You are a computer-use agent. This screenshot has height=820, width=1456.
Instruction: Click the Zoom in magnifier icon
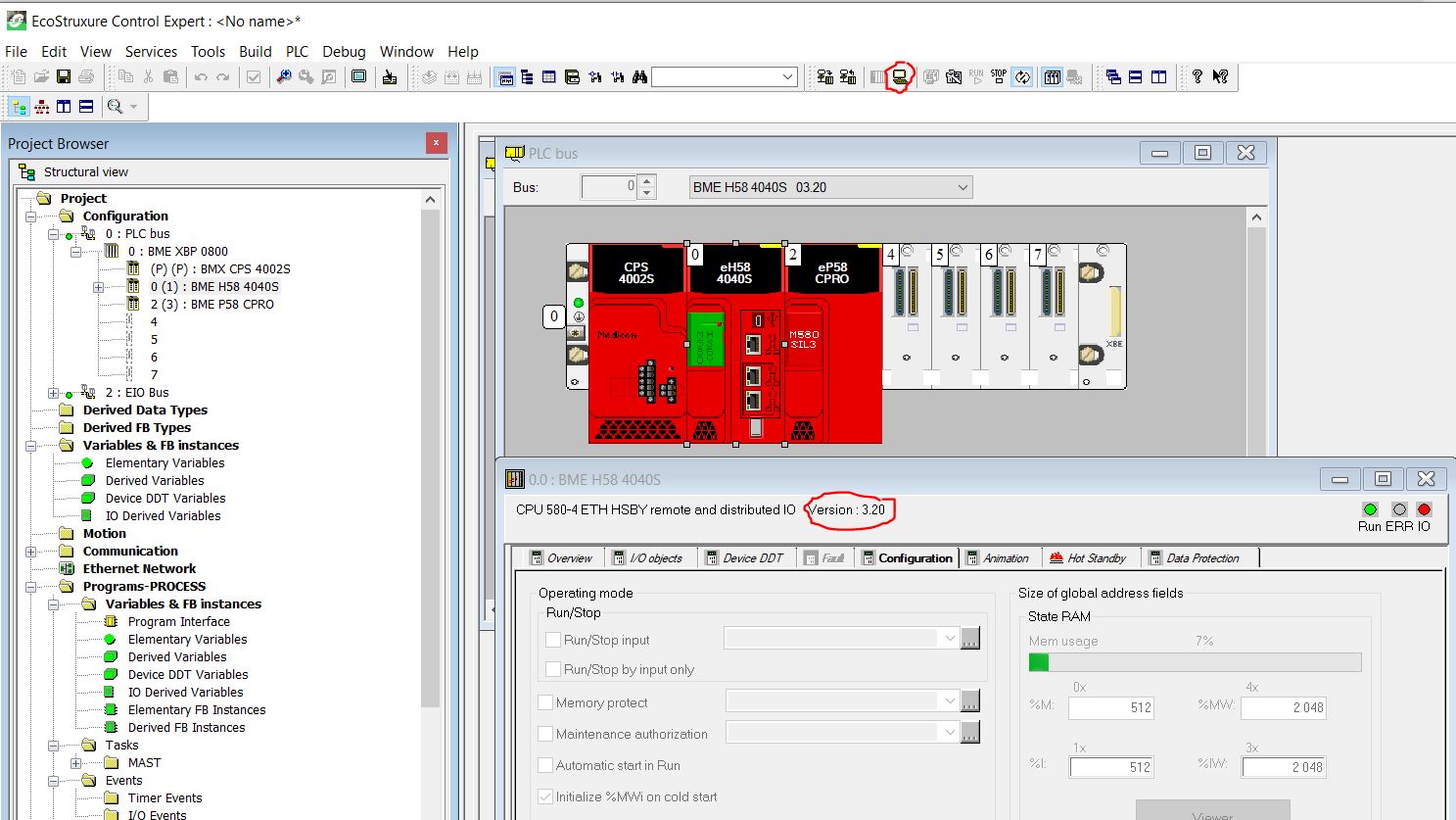pyautogui.click(x=284, y=76)
